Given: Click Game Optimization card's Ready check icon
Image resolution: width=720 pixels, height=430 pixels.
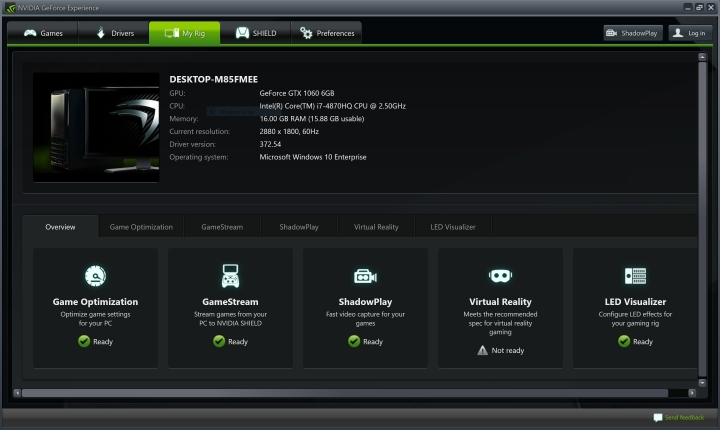Looking at the screenshot, I should pyautogui.click(x=84, y=341).
